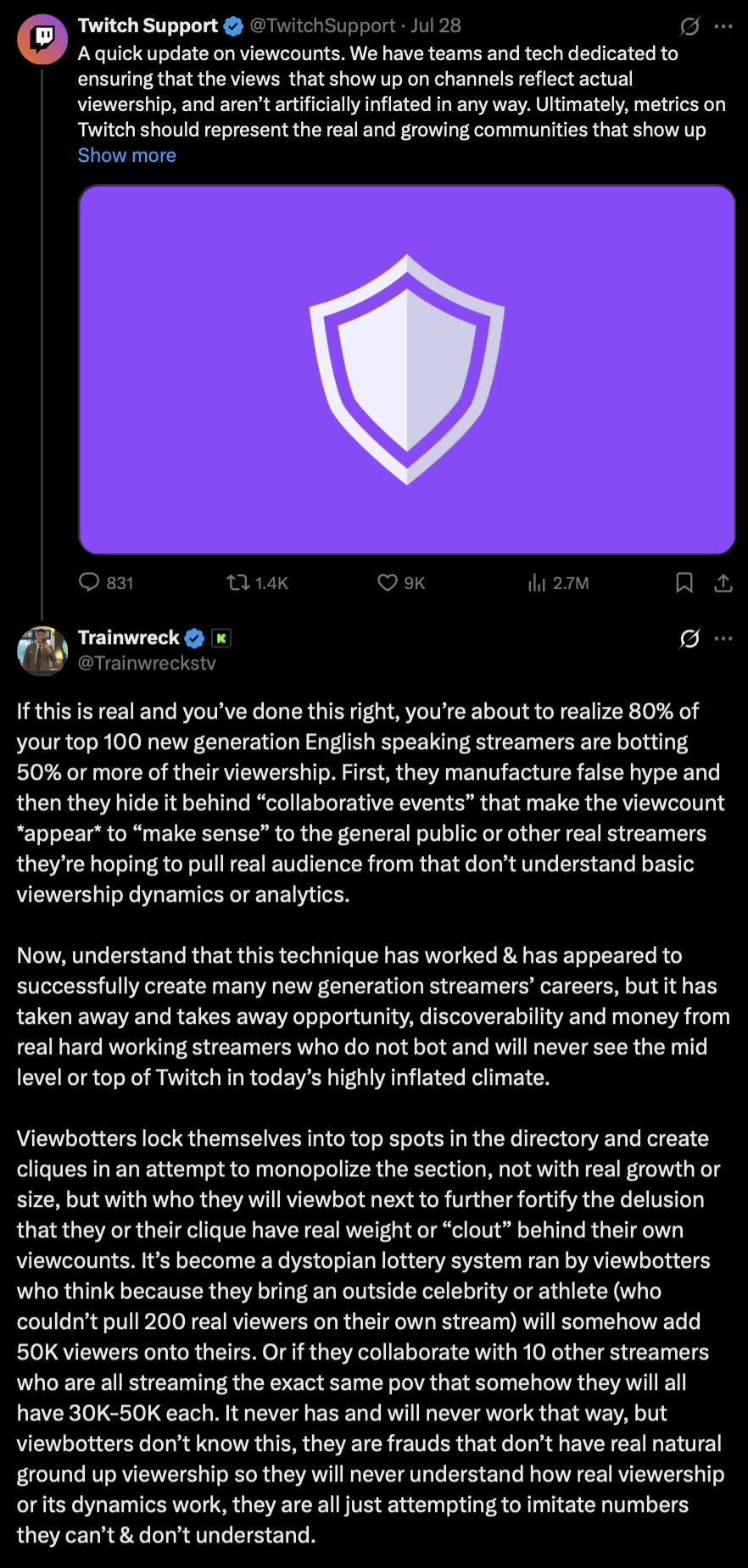Click the Grok icon on Trainwreck's post

tap(689, 638)
